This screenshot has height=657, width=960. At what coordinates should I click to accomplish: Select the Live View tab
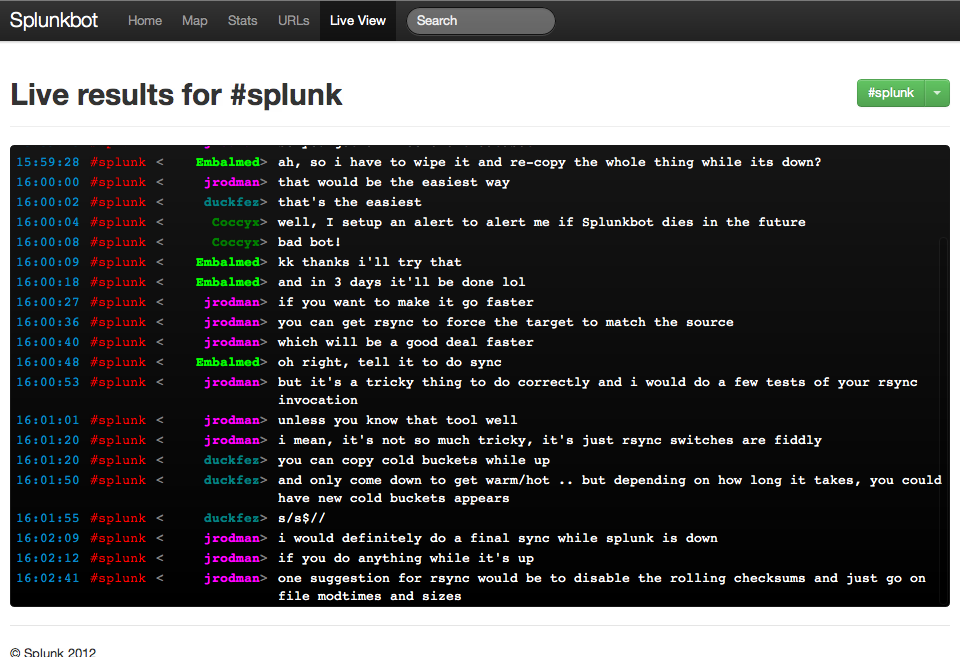pos(358,20)
